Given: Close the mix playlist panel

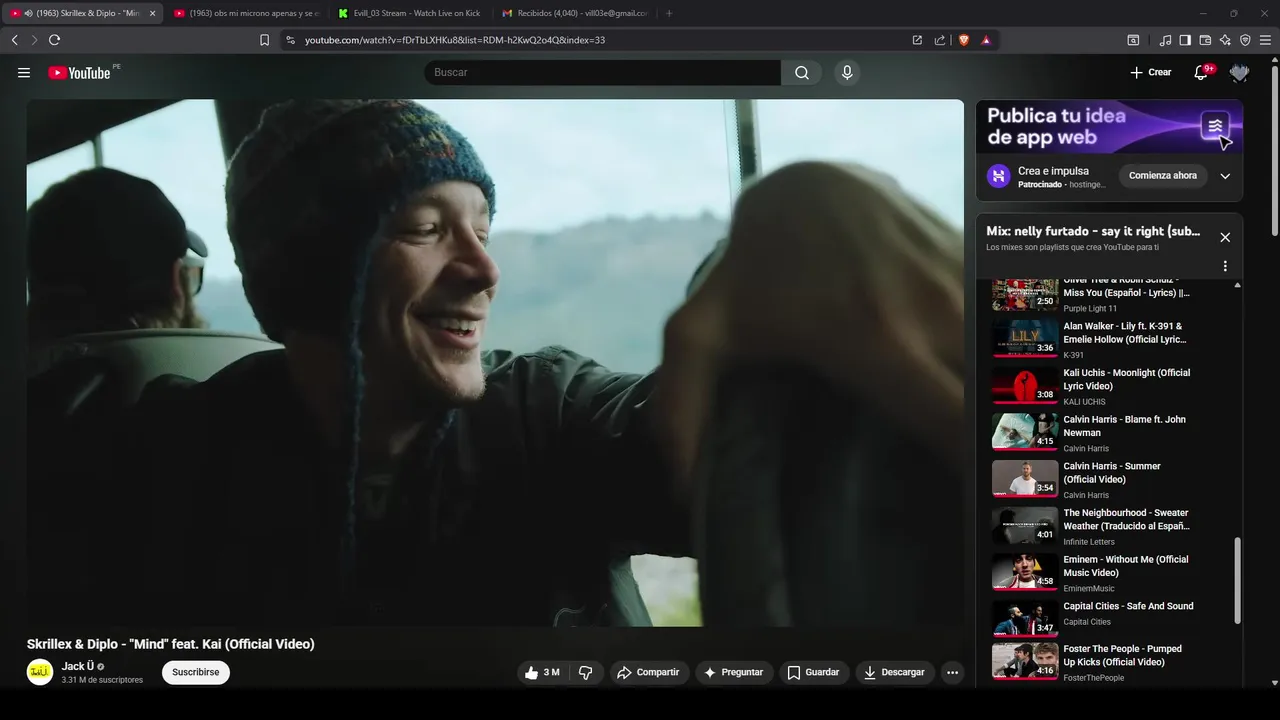Looking at the screenshot, I should [1225, 237].
